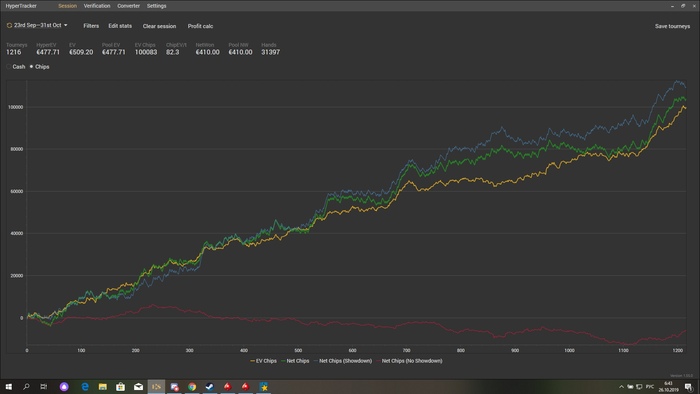Viewport: 700px width, 394px height.
Task: Click the Hands value 31397
Action: click(x=271, y=52)
